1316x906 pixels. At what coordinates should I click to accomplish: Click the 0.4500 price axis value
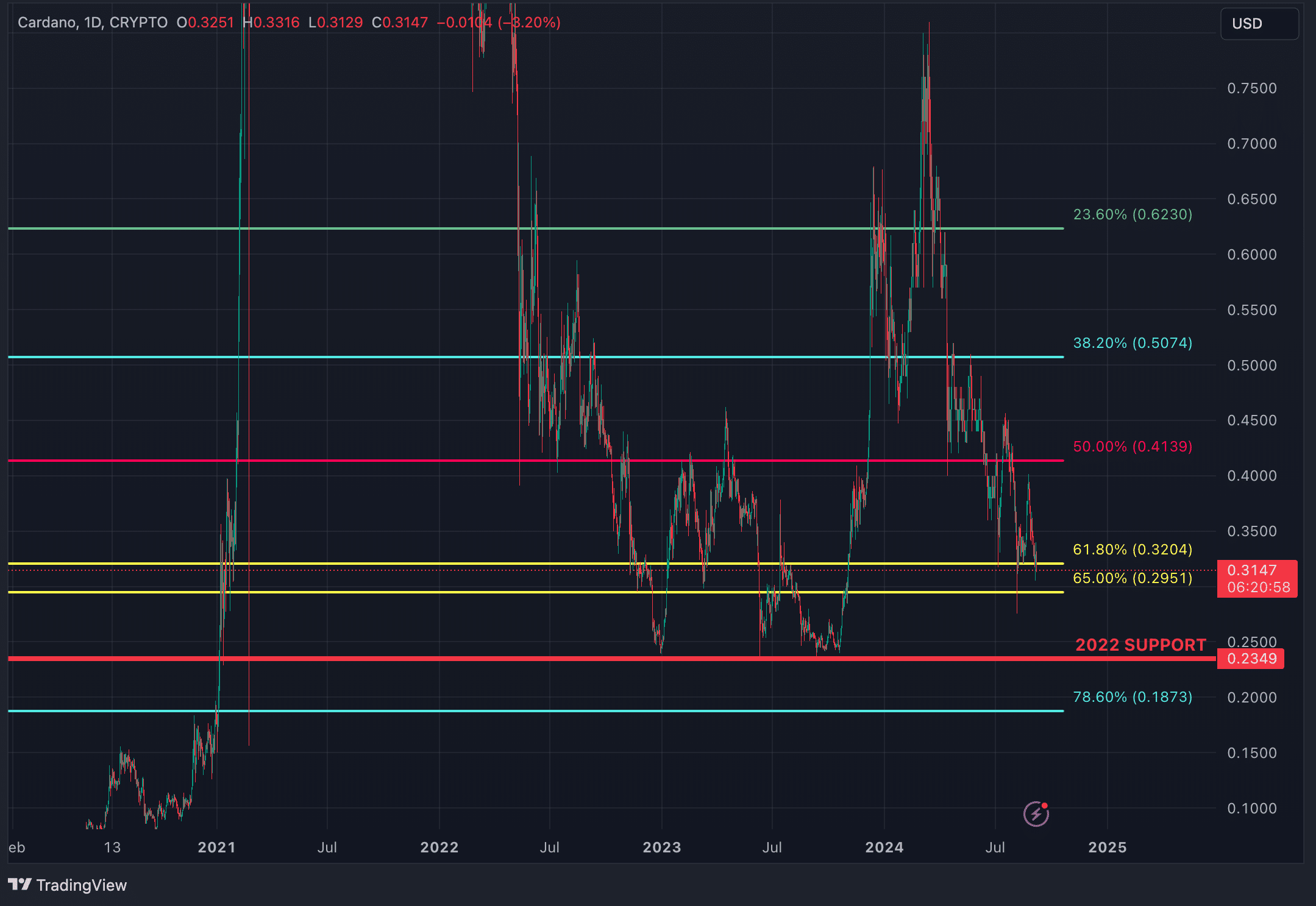click(1252, 420)
